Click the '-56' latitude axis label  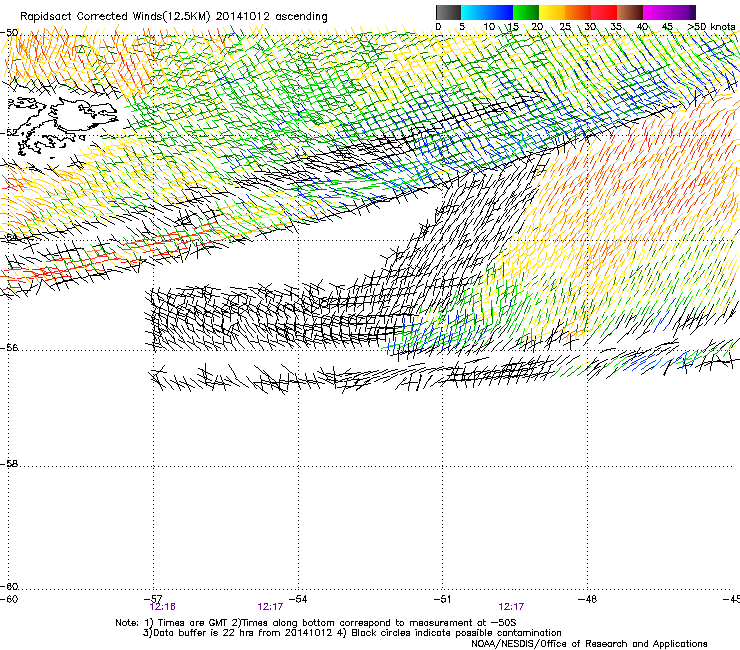[9, 348]
